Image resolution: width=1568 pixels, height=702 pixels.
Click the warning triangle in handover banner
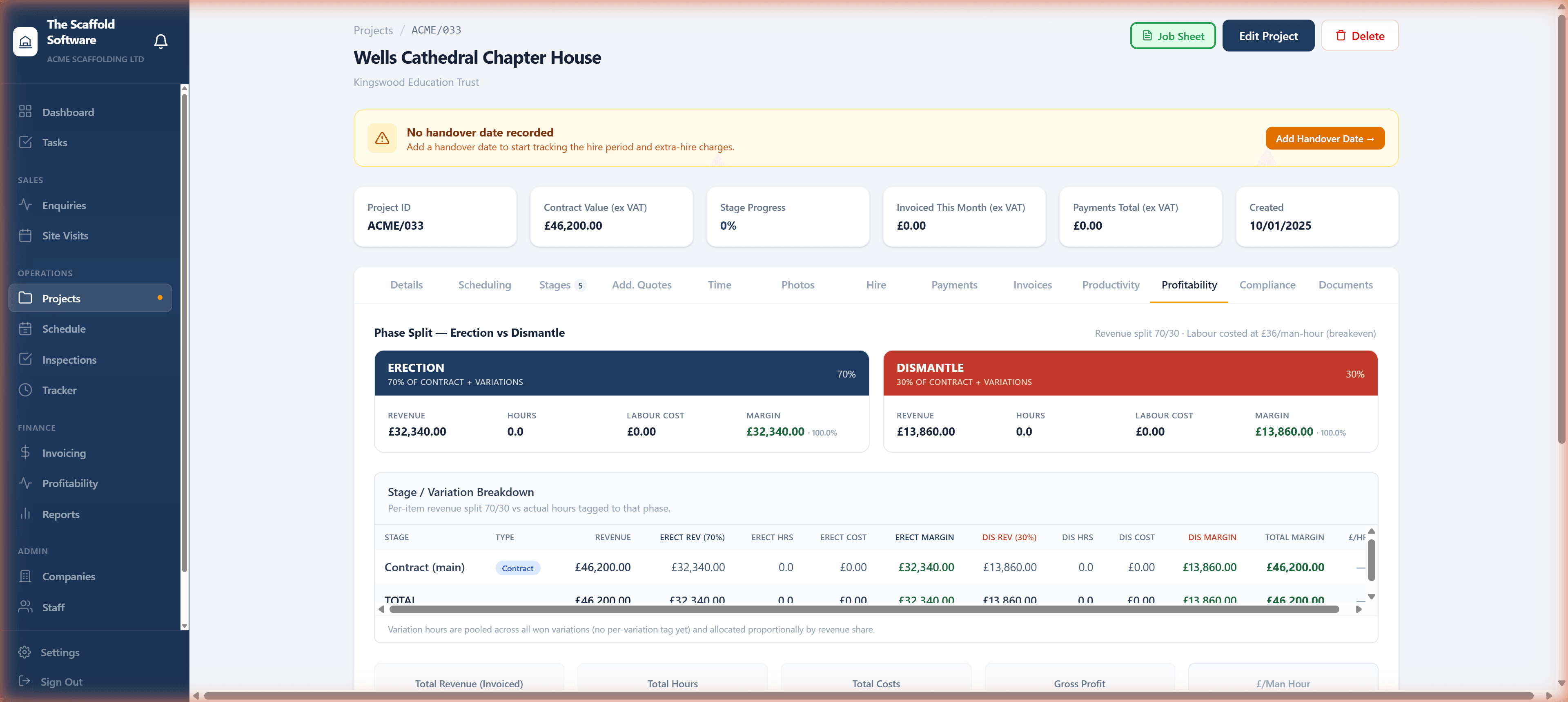click(382, 139)
